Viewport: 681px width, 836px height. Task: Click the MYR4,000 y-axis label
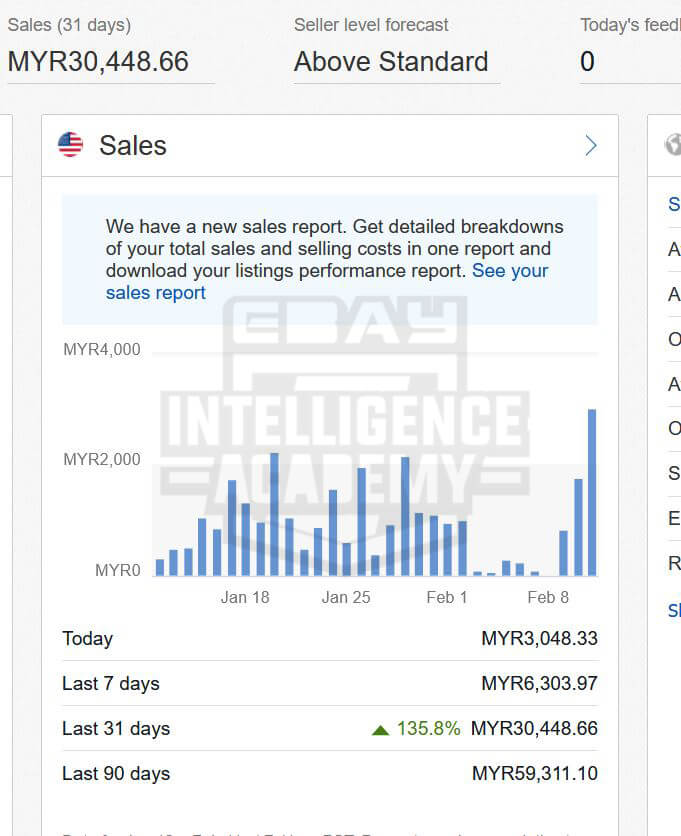pyautogui.click(x=102, y=350)
